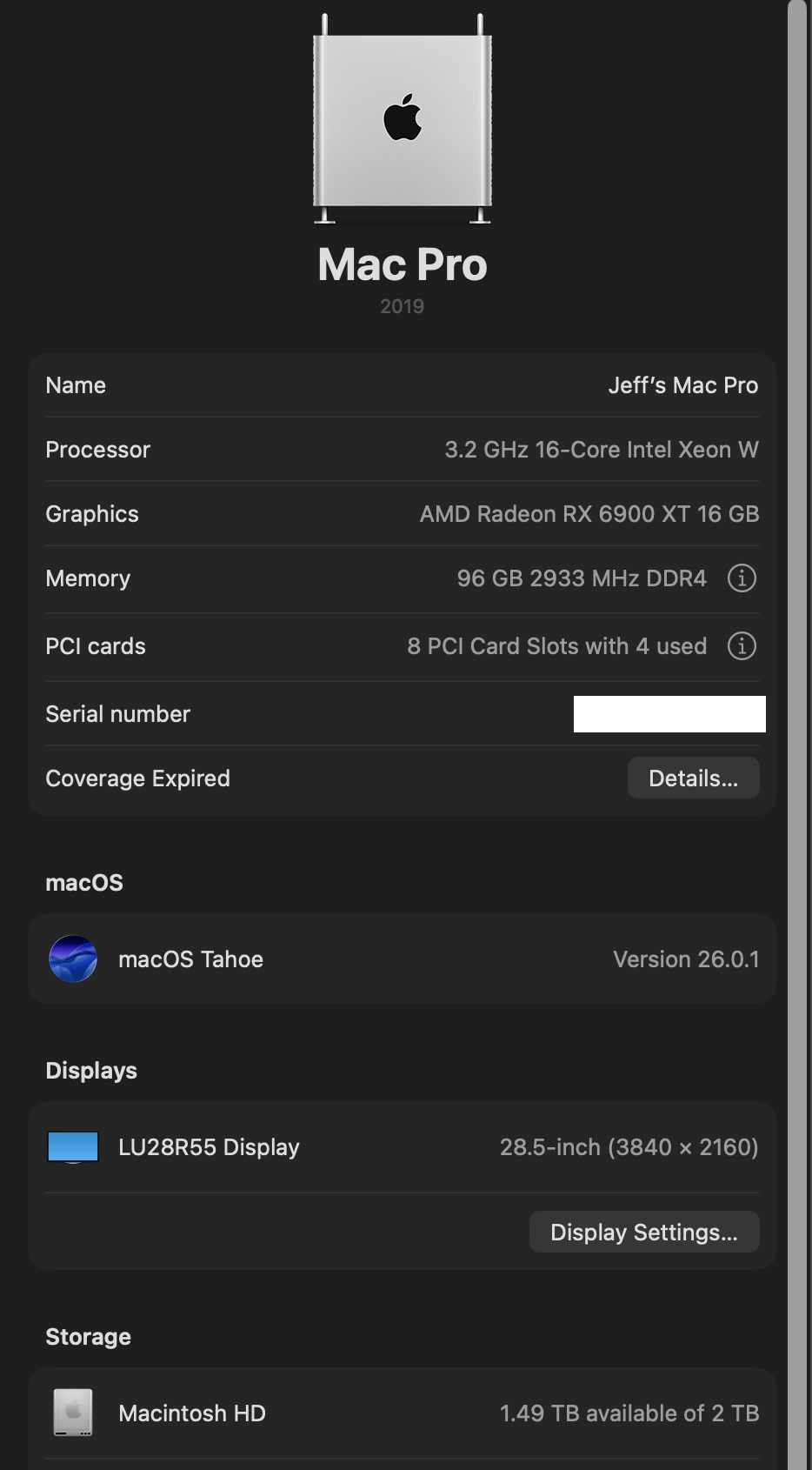
Task: Click 28.5-inch (3840 × 2160) text
Action: (x=629, y=1146)
